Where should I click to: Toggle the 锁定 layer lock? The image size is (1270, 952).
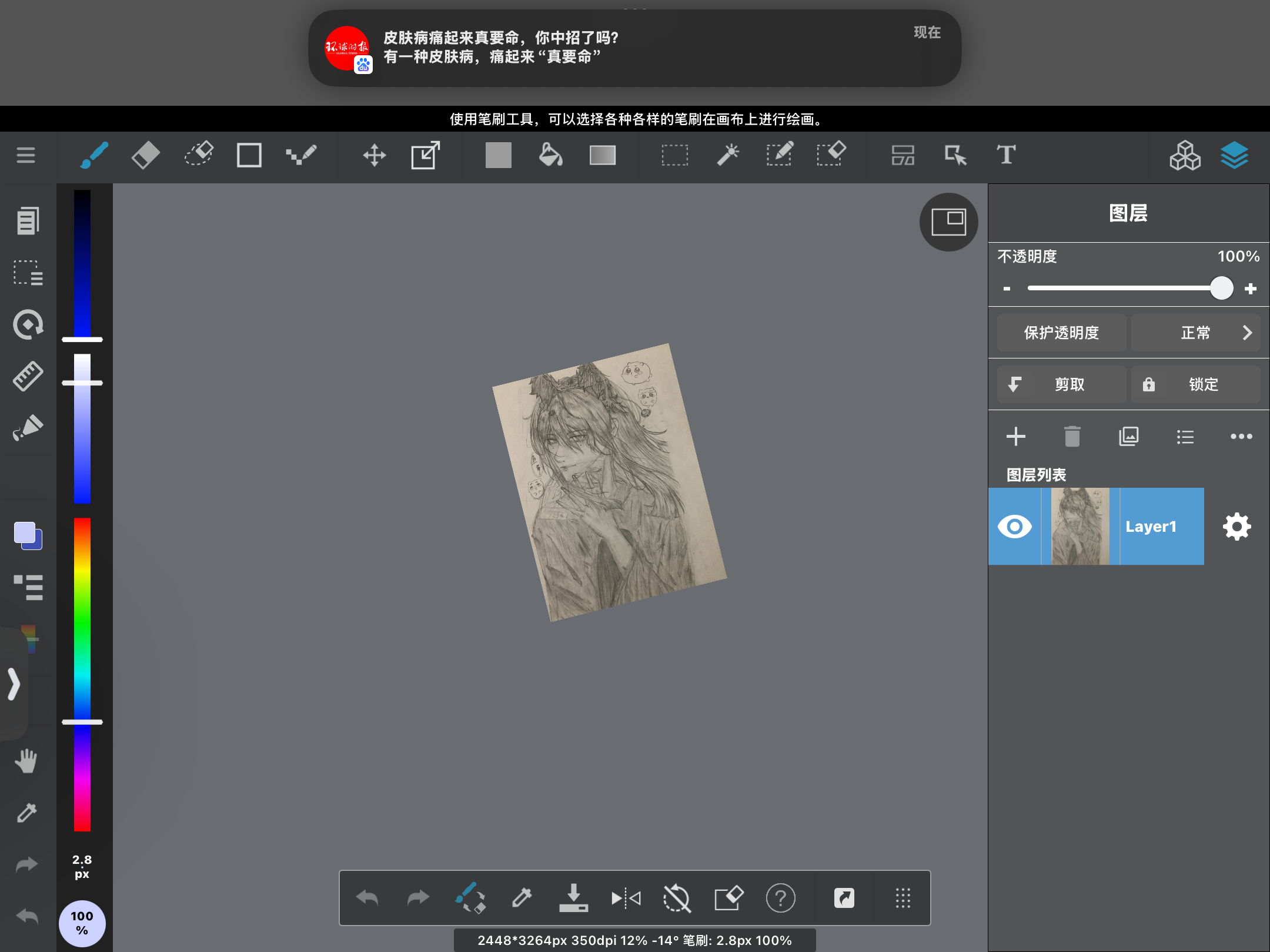click(x=1195, y=384)
